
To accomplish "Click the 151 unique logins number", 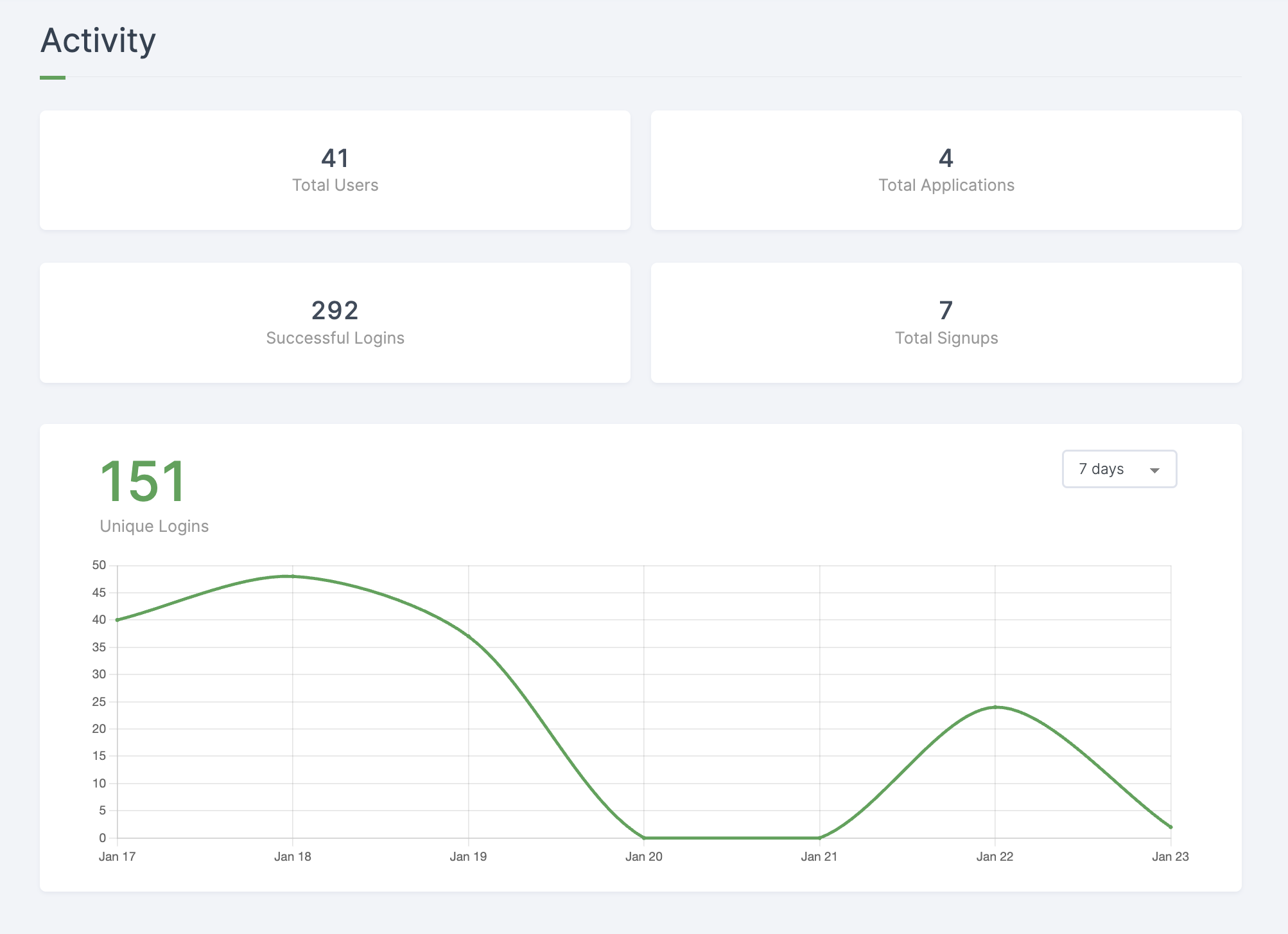I will [x=143, y=481].
